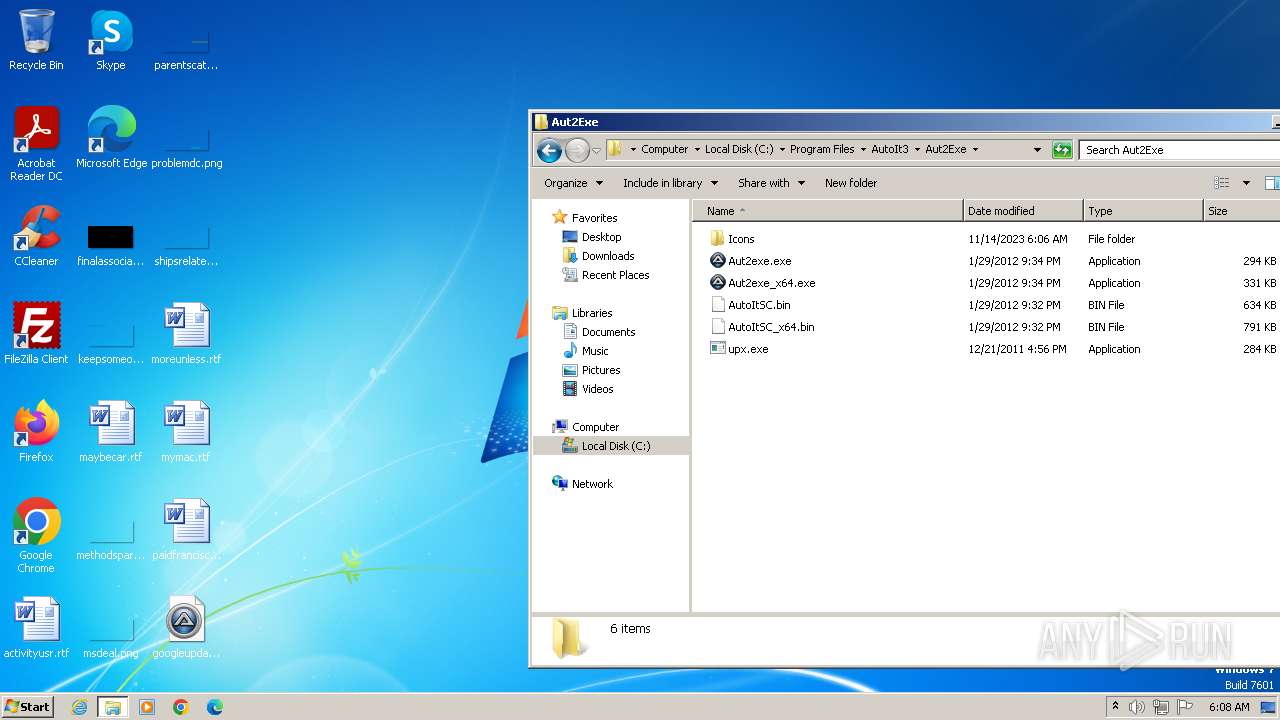This screenshot has height=720, width=1280.
Task: Click Windows Media Player taskbar icon
Action: point(147,707)
